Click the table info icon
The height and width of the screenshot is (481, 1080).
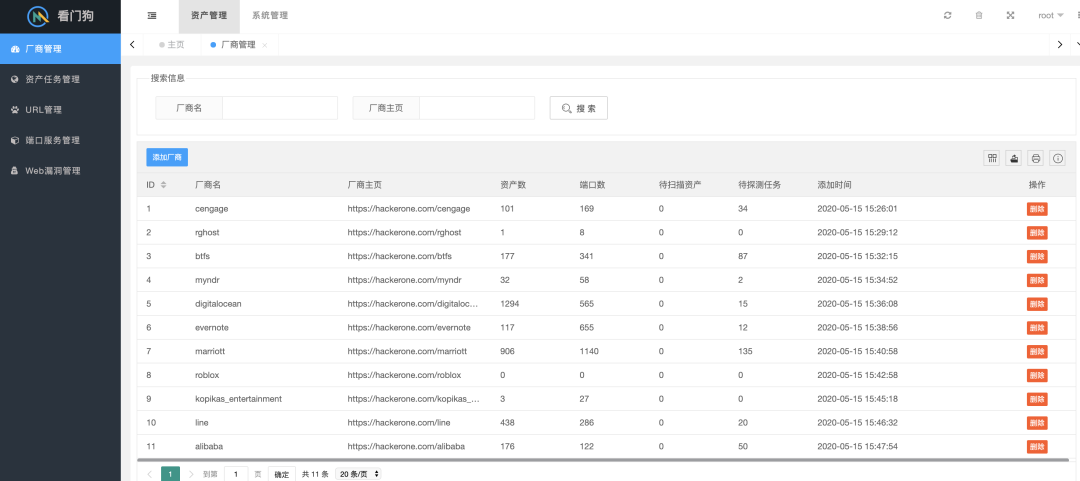[1058, 158]
